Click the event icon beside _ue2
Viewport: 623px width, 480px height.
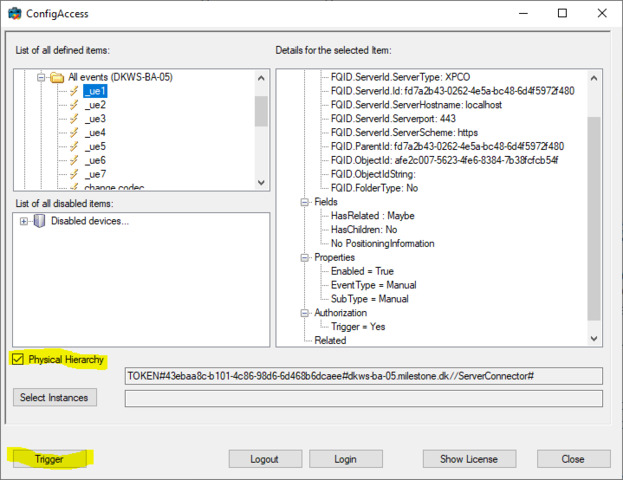[73, 105]
